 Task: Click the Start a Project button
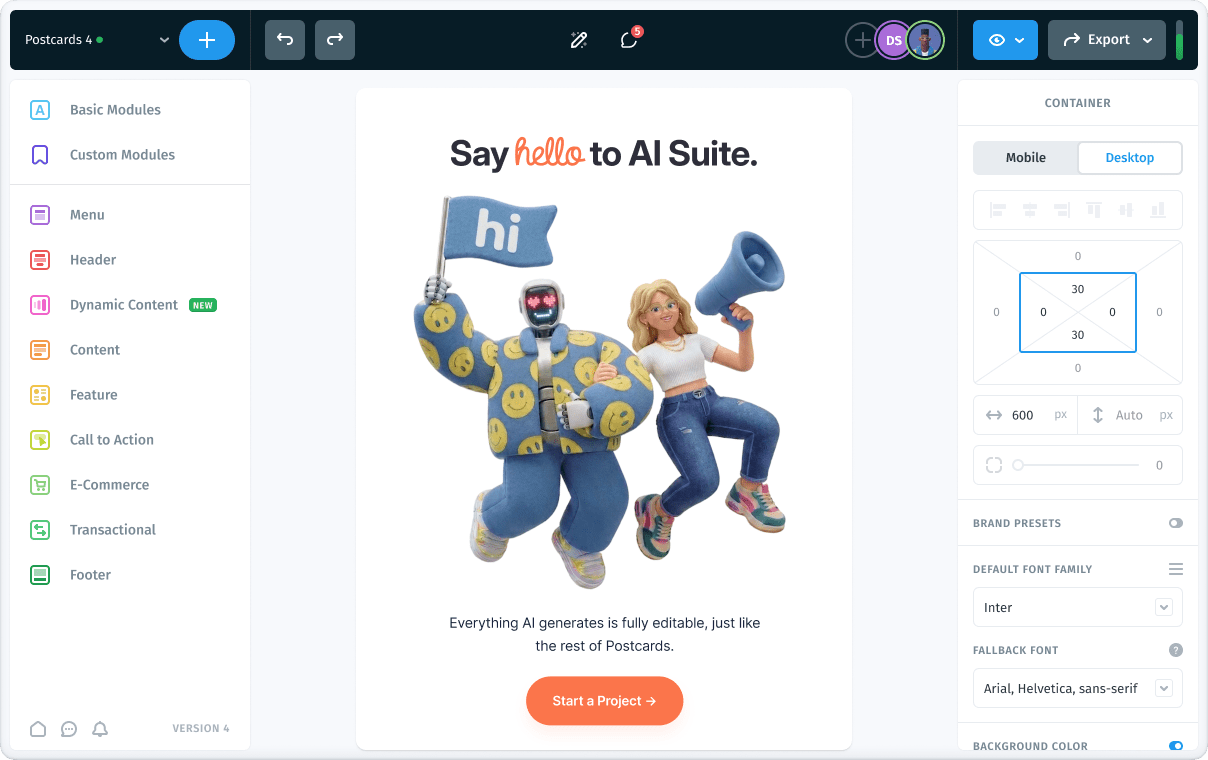(604, 701)
